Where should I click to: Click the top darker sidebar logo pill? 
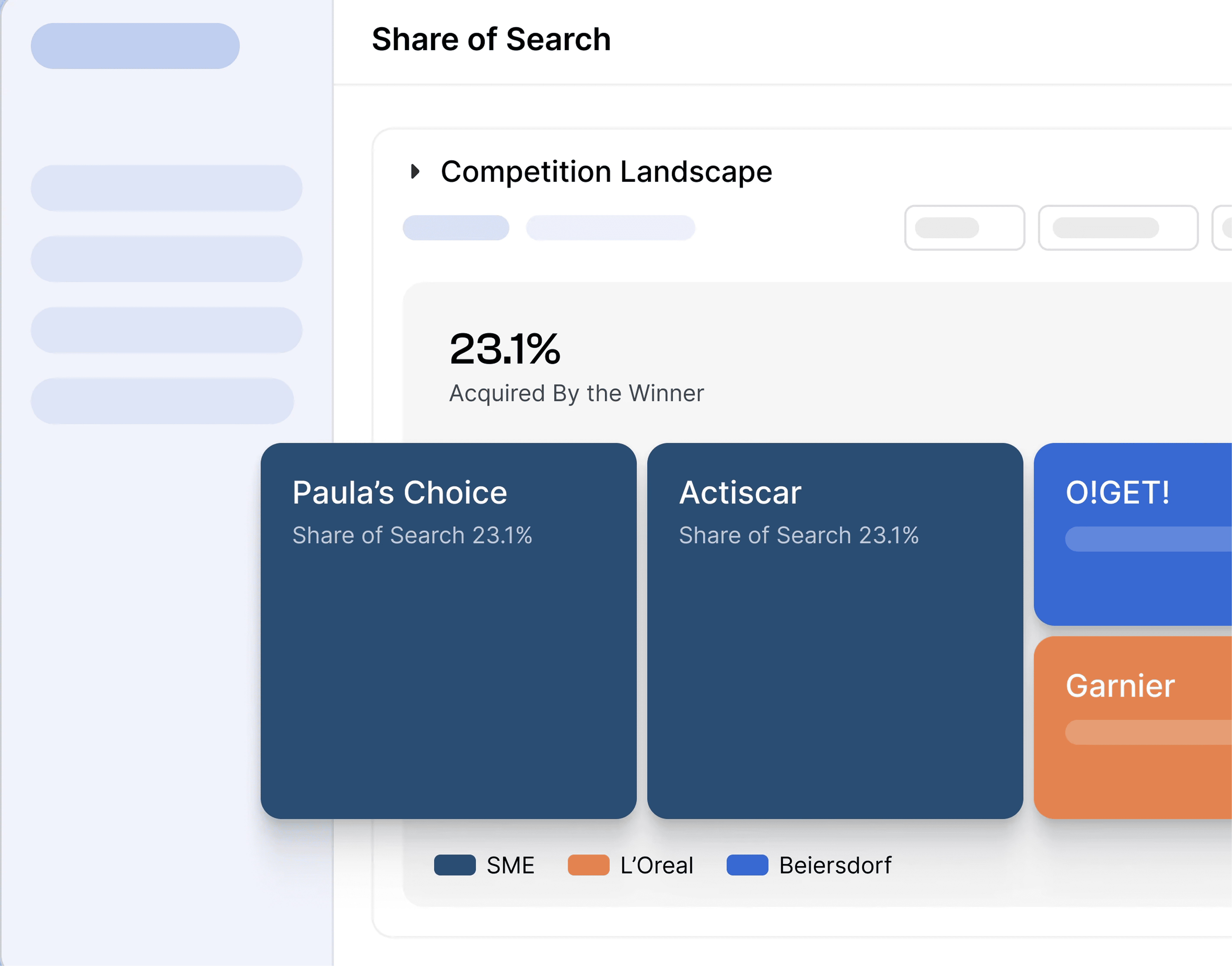[135, 46]
